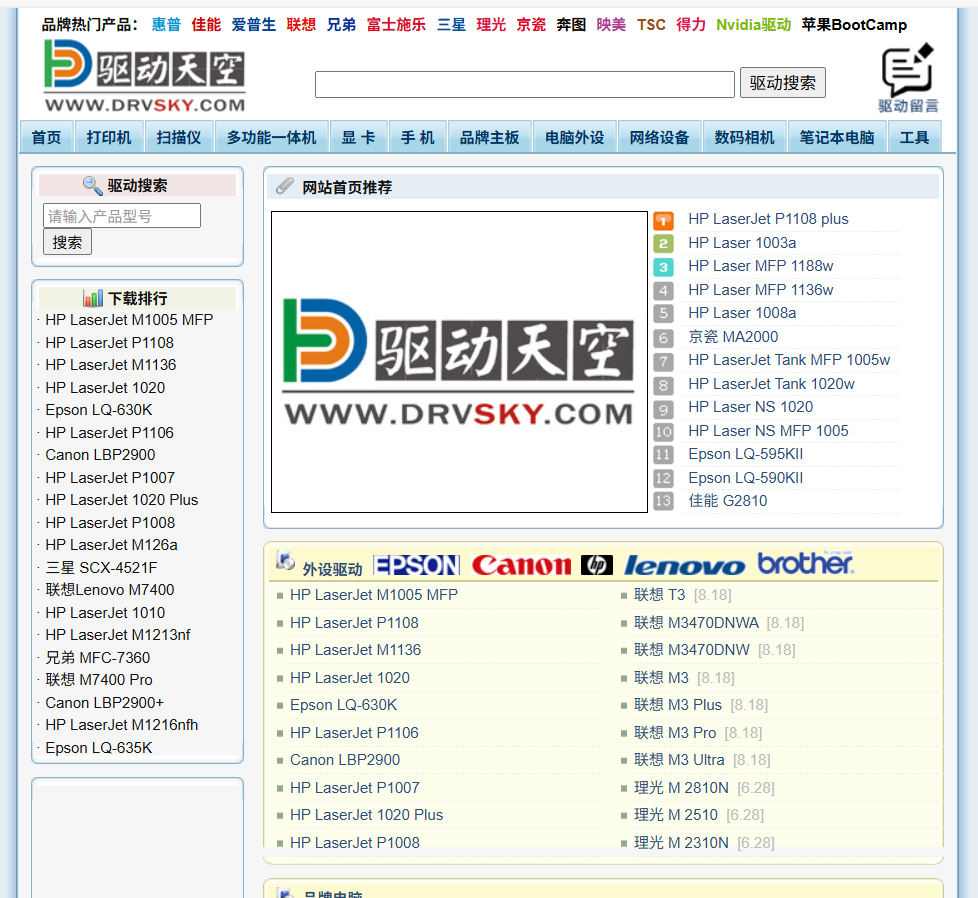Open the 打印机 navigation tab
978x898 pixels.
coord(109,137)
